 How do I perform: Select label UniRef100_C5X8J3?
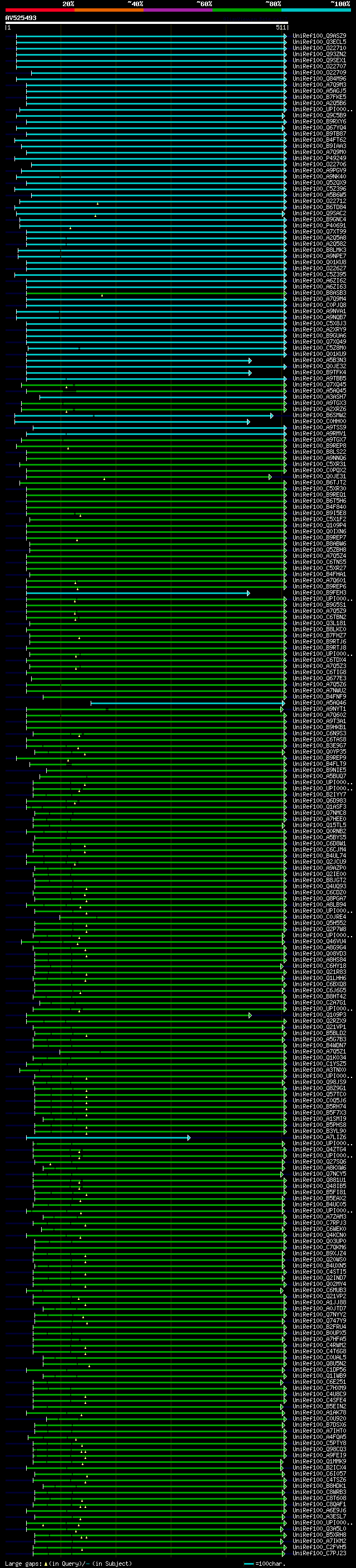[319, 323]
